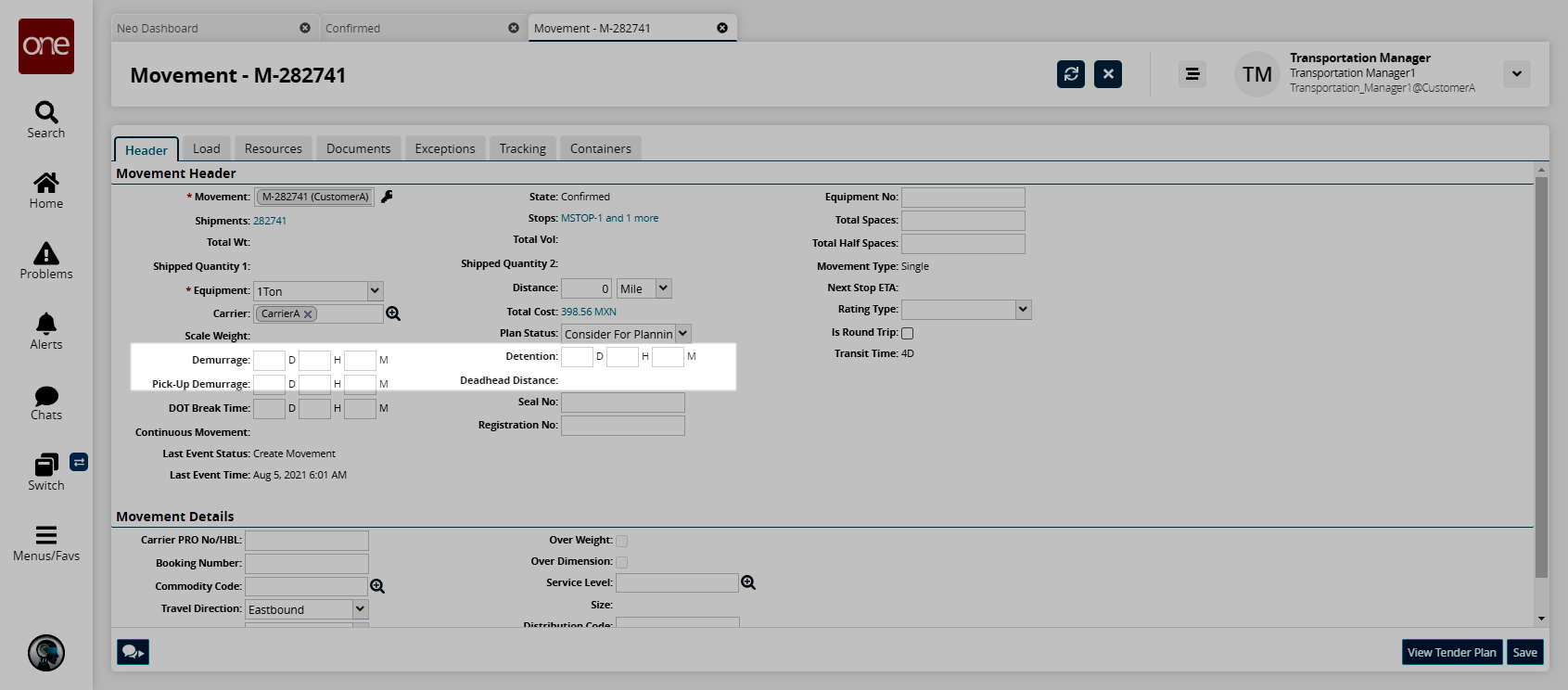The height and width of the screenshot is (690, 1568).
Task: Expand the Rating Type dropdown
Action: 1023,310
